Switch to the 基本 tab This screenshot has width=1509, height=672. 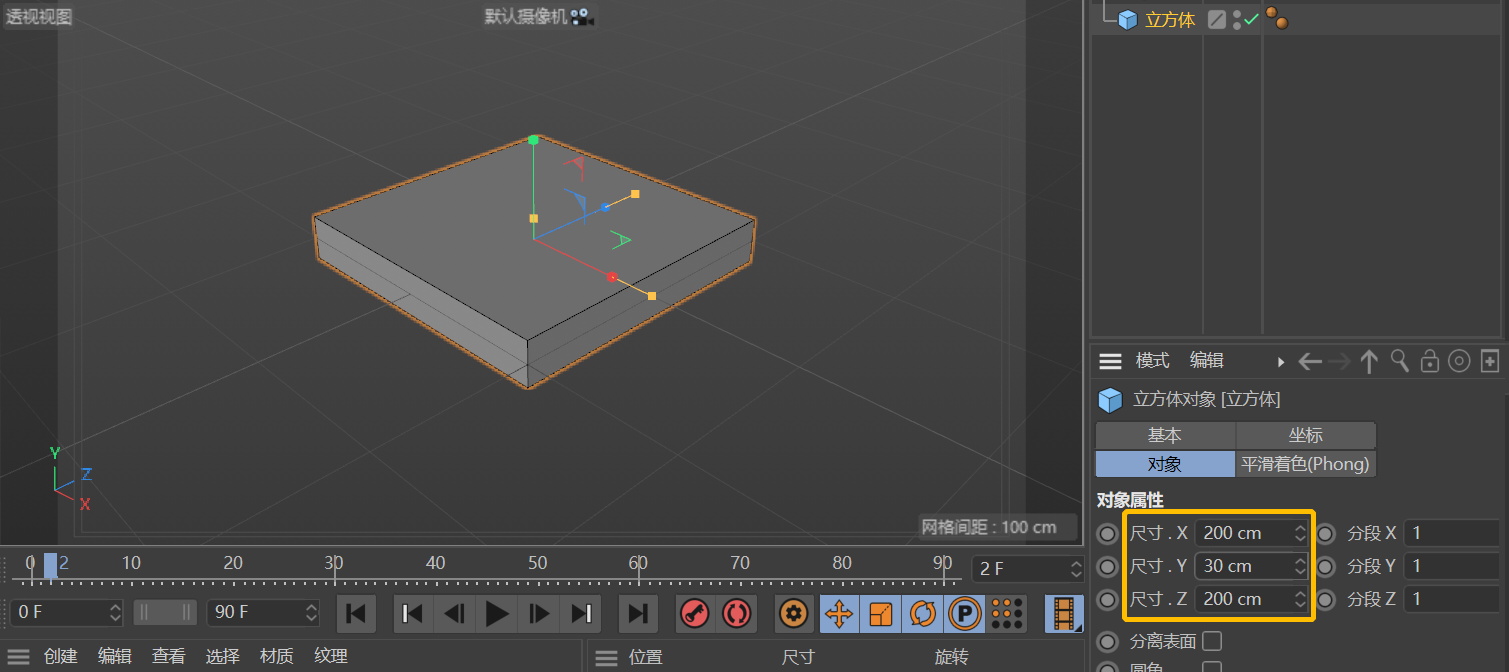(x=1165, y=435)
